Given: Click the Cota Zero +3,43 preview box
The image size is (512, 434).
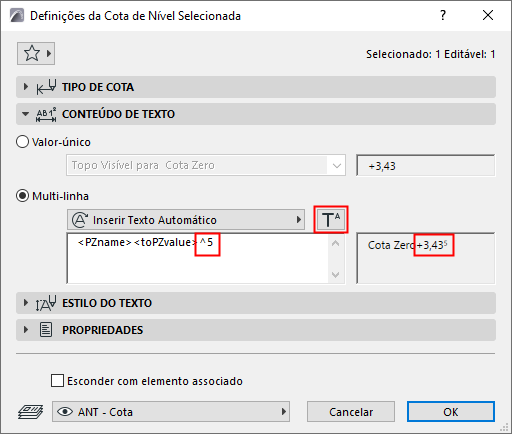Looking at the screenshot, I should 426,258.
